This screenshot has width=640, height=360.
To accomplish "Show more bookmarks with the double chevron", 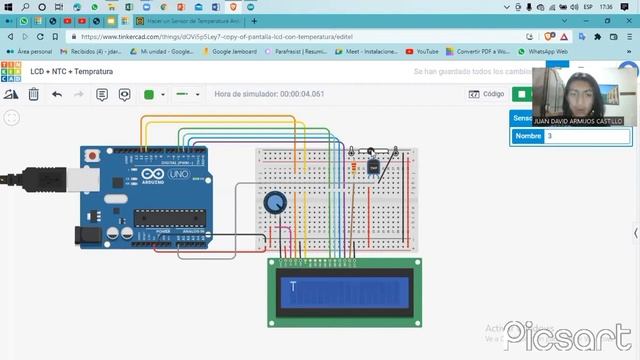I will click(629, 52).
